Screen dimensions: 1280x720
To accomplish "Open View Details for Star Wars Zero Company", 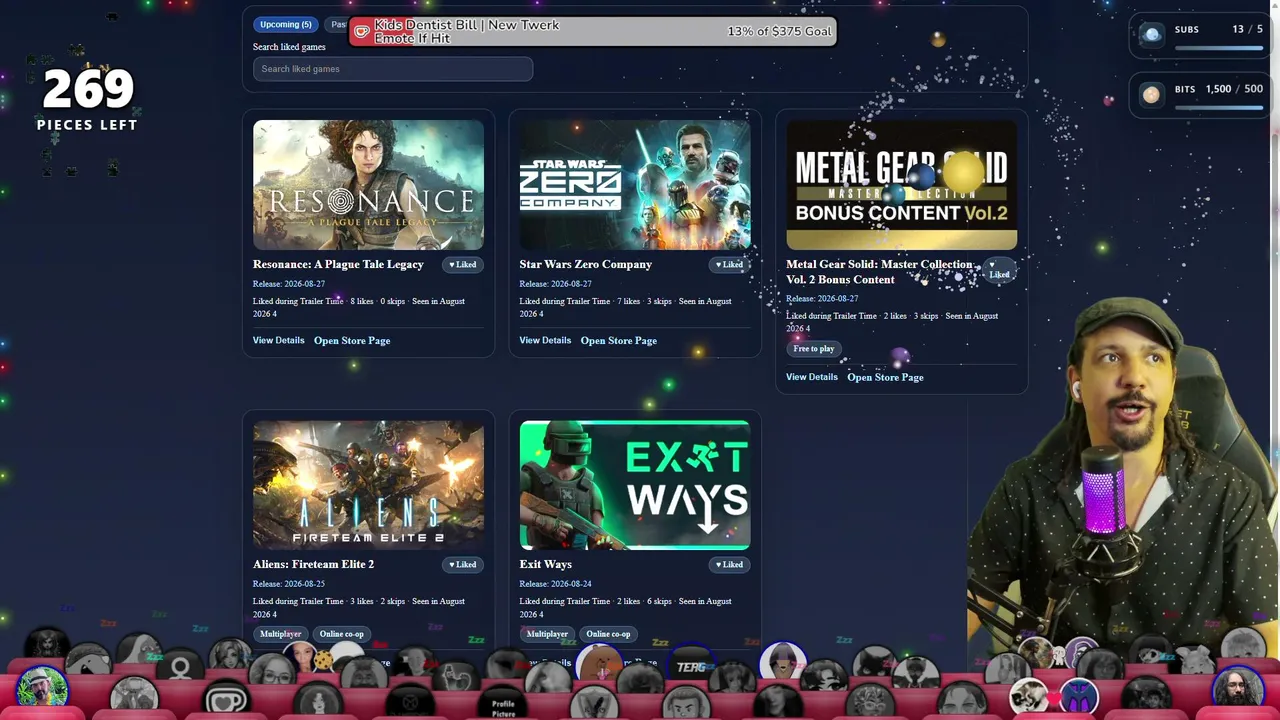I will tap(545, 340).
